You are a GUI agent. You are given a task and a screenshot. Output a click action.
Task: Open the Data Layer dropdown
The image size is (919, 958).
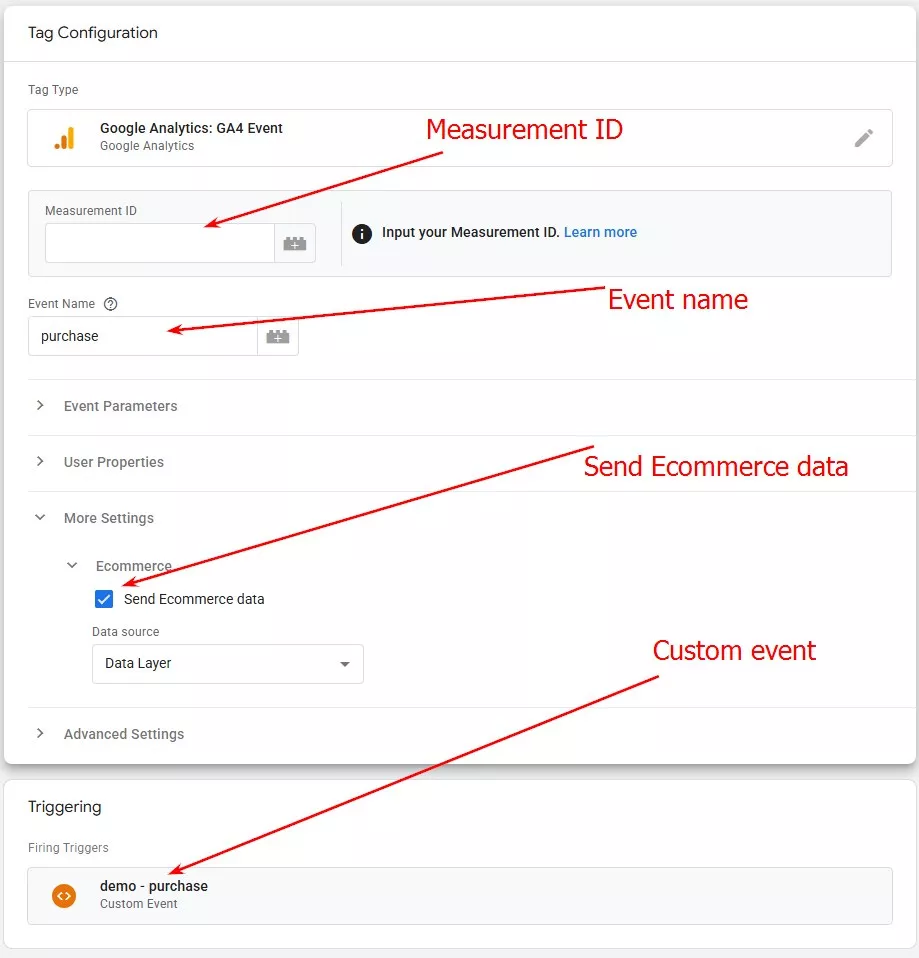227,664
